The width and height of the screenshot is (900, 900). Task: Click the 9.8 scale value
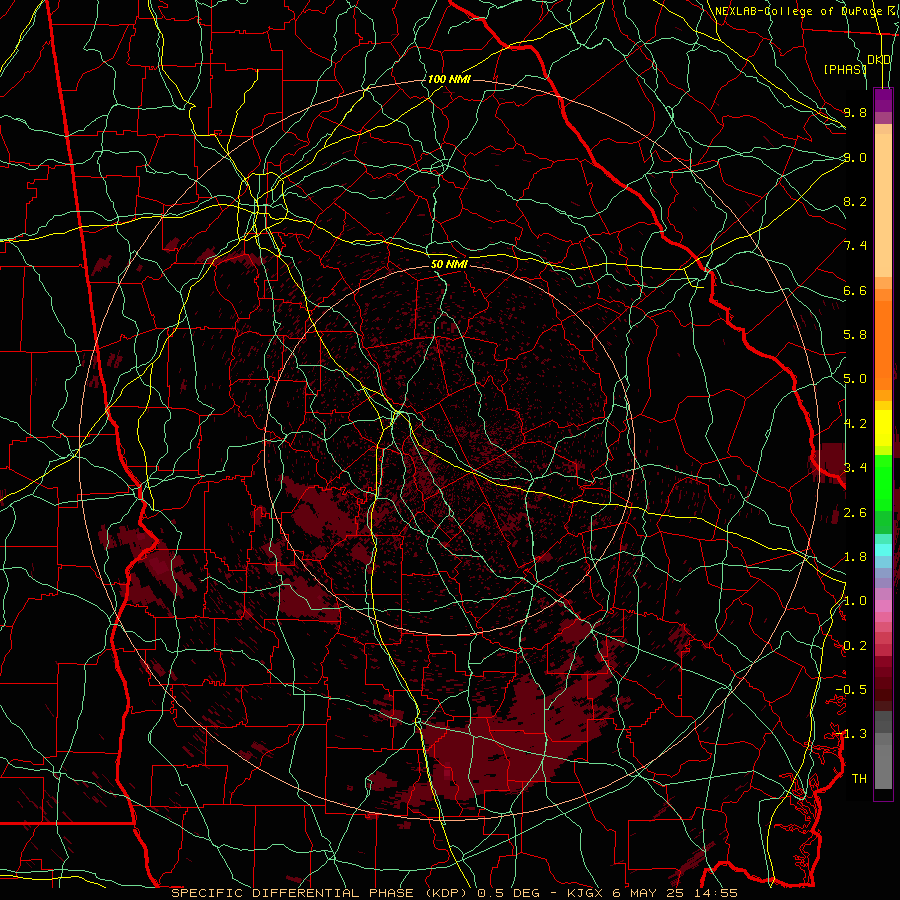pos(855,112)
